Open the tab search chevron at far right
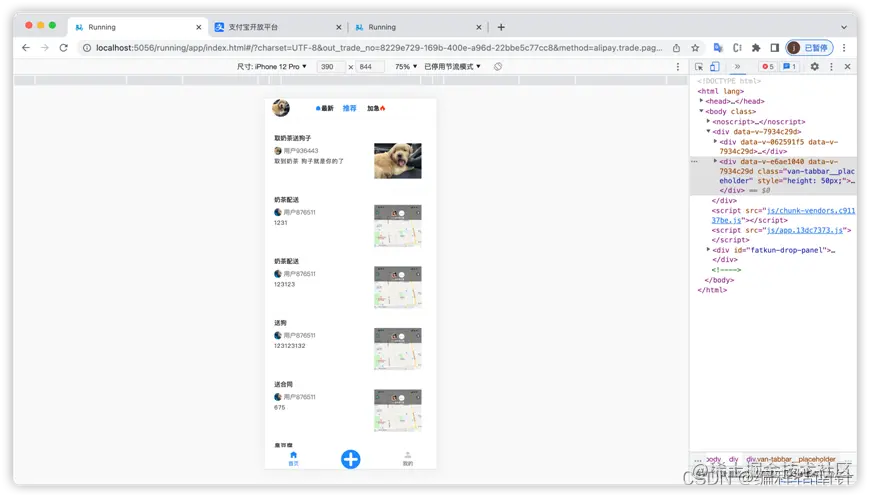Image resolution: width=869 pixels, height=497 pixels. coord(844,27)
